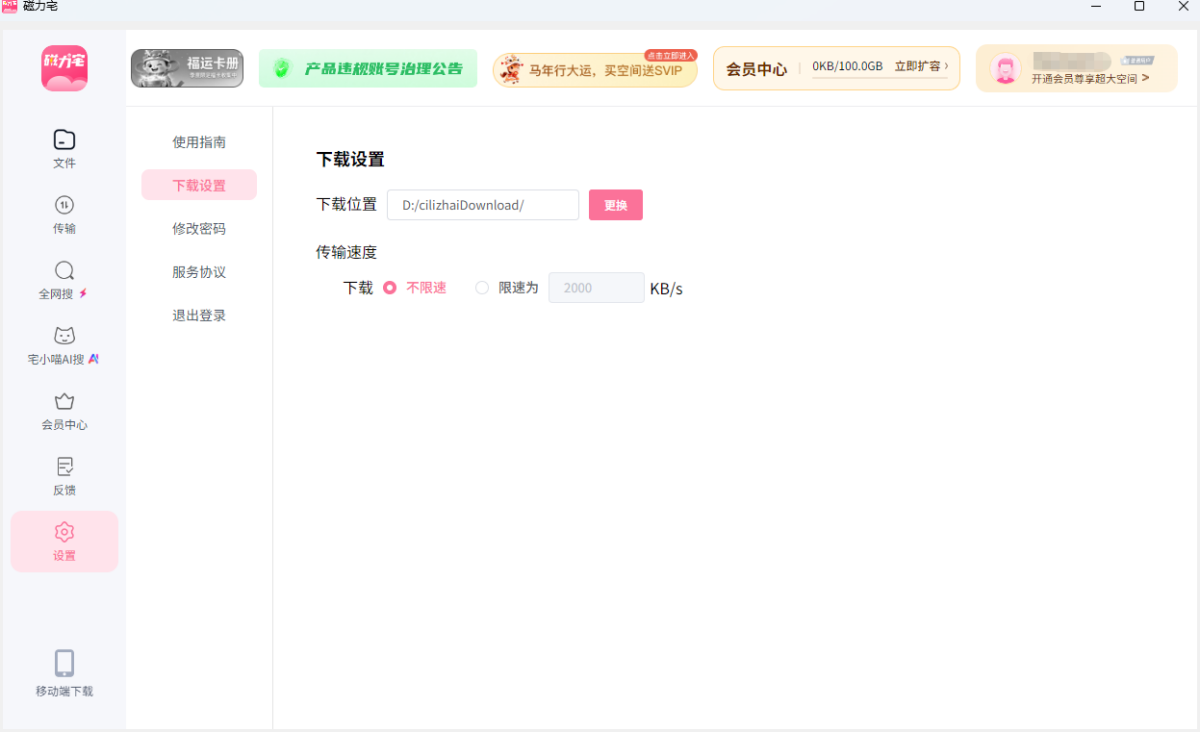Open the 服务协议 tab
1200x732 pixels.
click(199, 272)
